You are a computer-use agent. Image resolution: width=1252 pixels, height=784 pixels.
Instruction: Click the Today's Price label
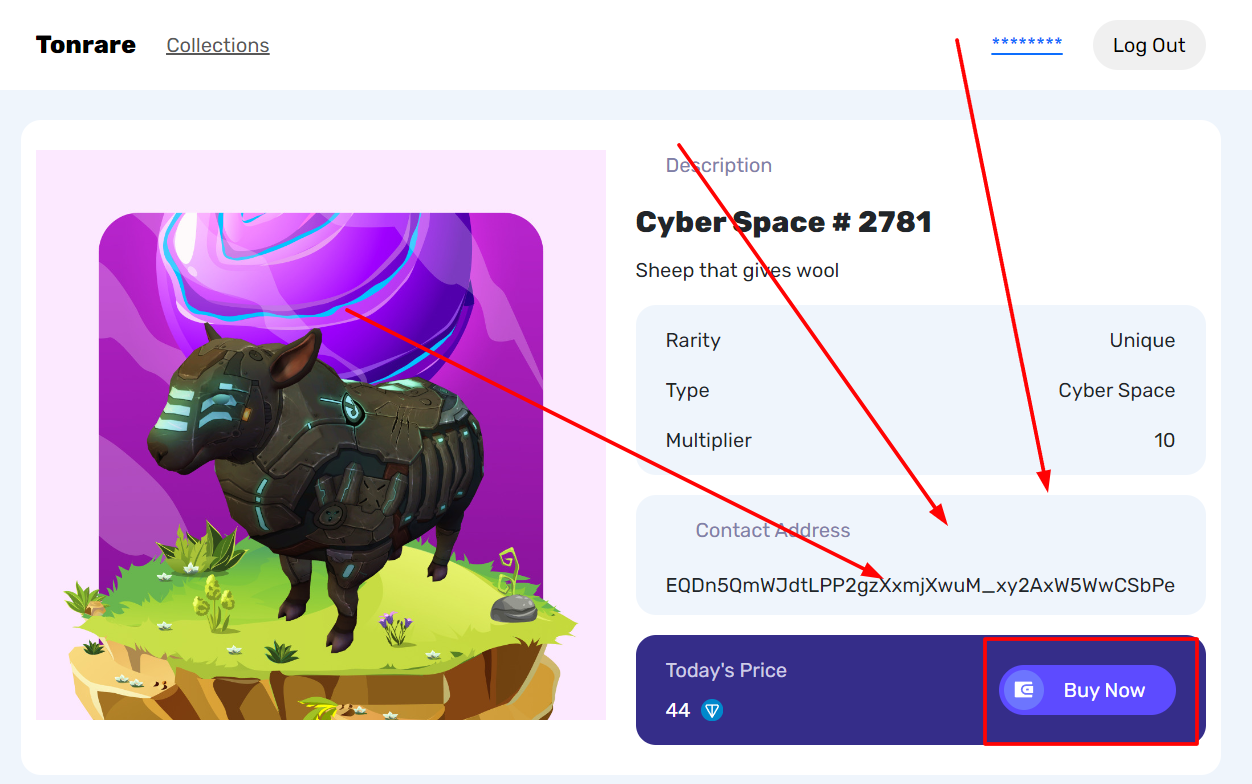point(726,670)
